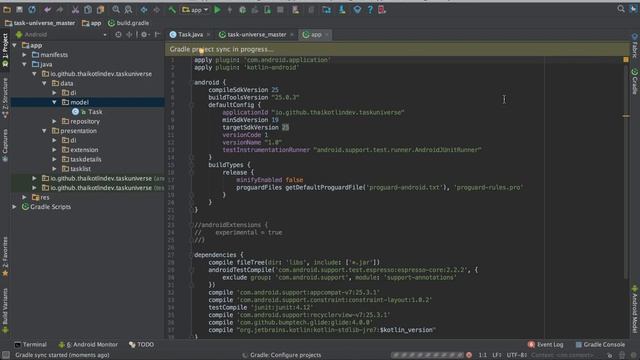Open the SDK Manager download icon
Viewport: 640px width, 360px height.
[342, 10]
